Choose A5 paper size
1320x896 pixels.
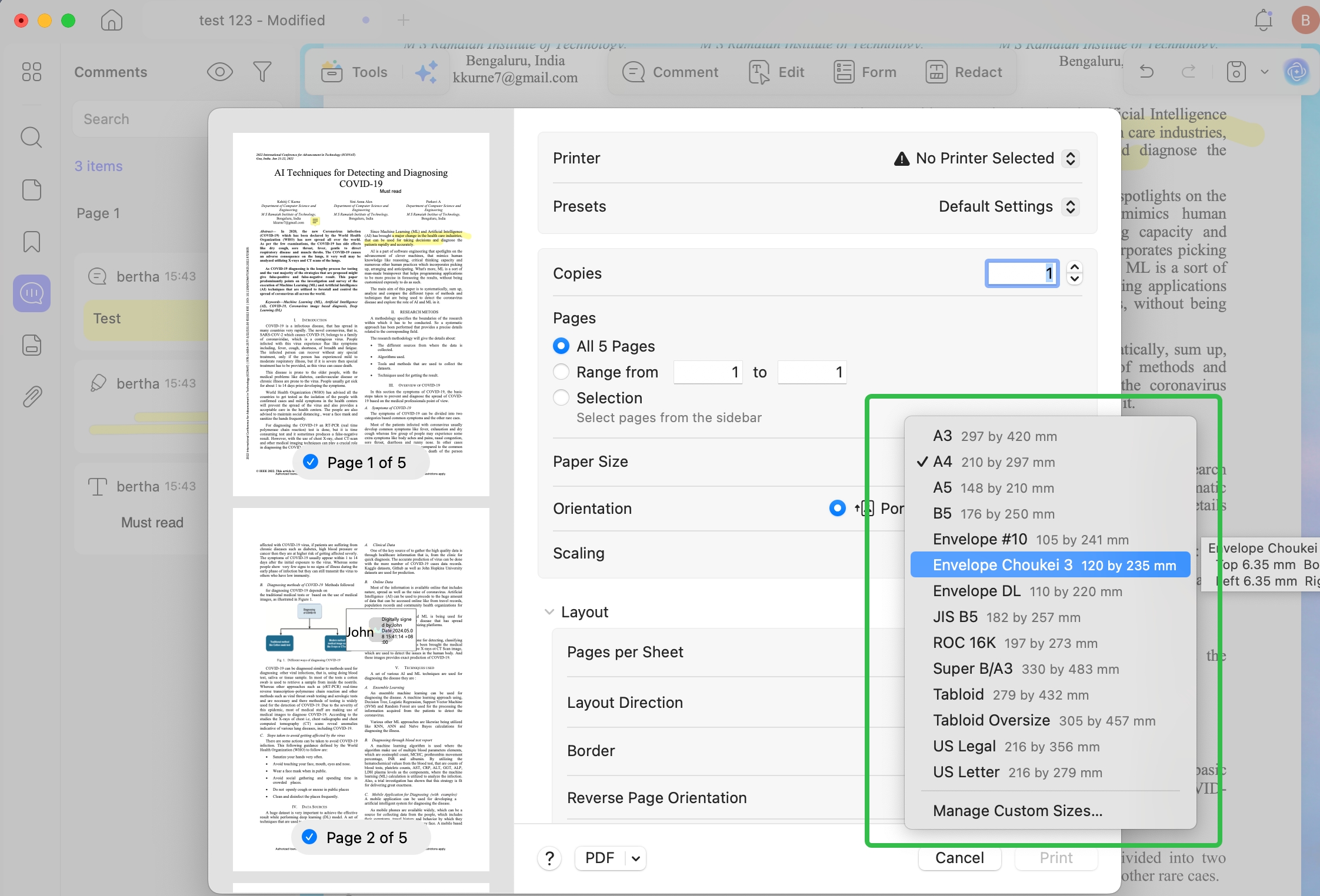[x=1050, y=488]
